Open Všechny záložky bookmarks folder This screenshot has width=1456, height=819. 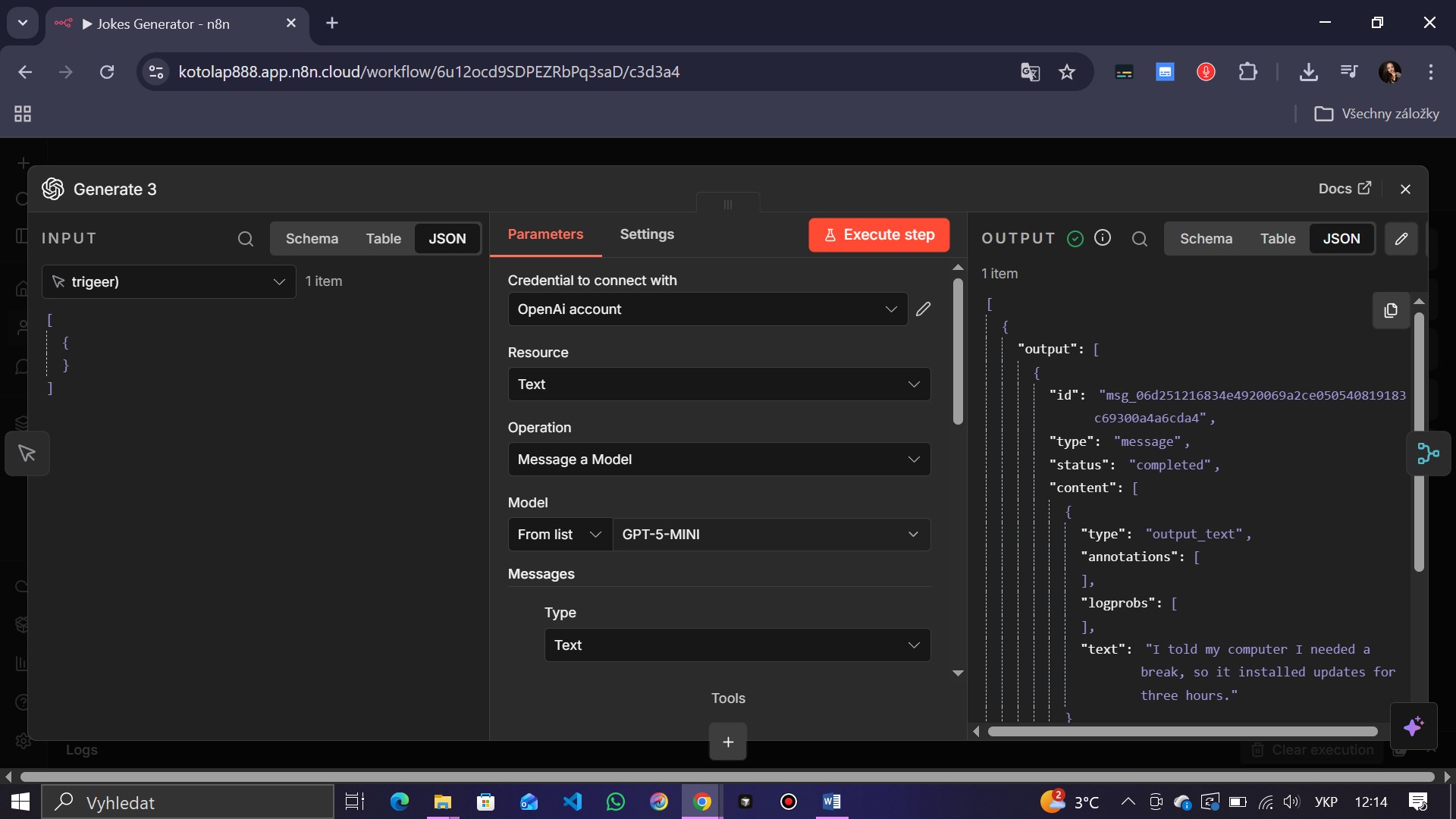(1376, 114)
